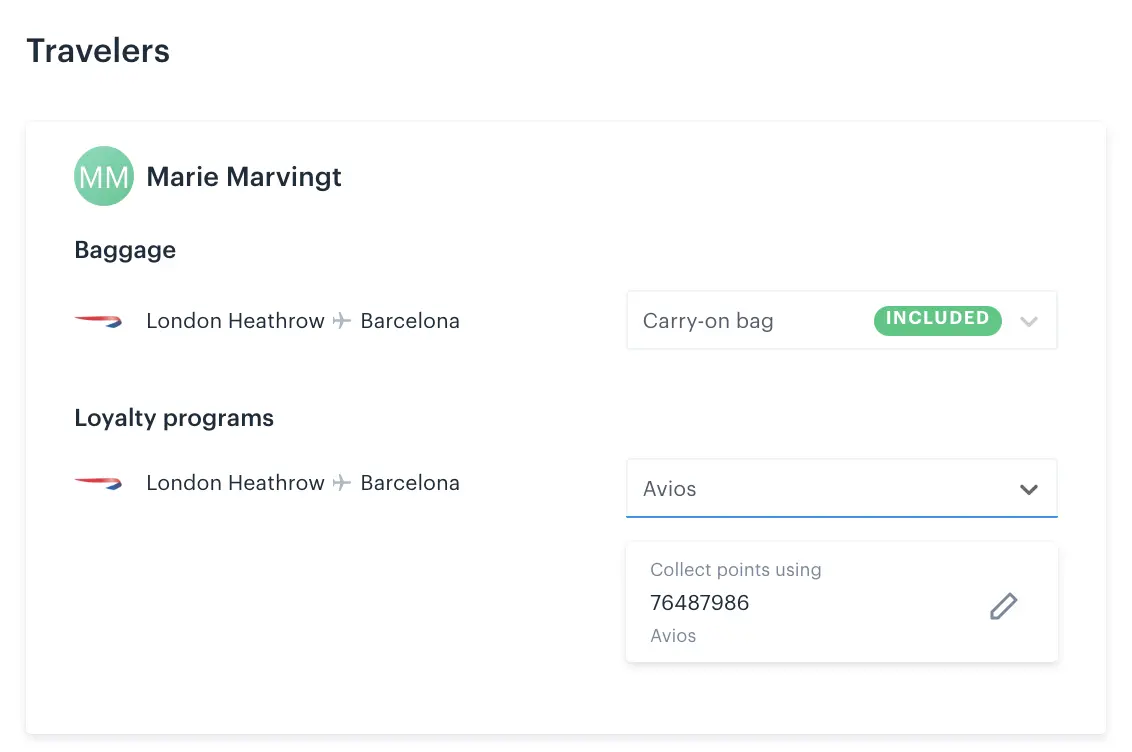Click the Baggage section heading
This screenshot has height=752, width=1132.
click(125, 250)
